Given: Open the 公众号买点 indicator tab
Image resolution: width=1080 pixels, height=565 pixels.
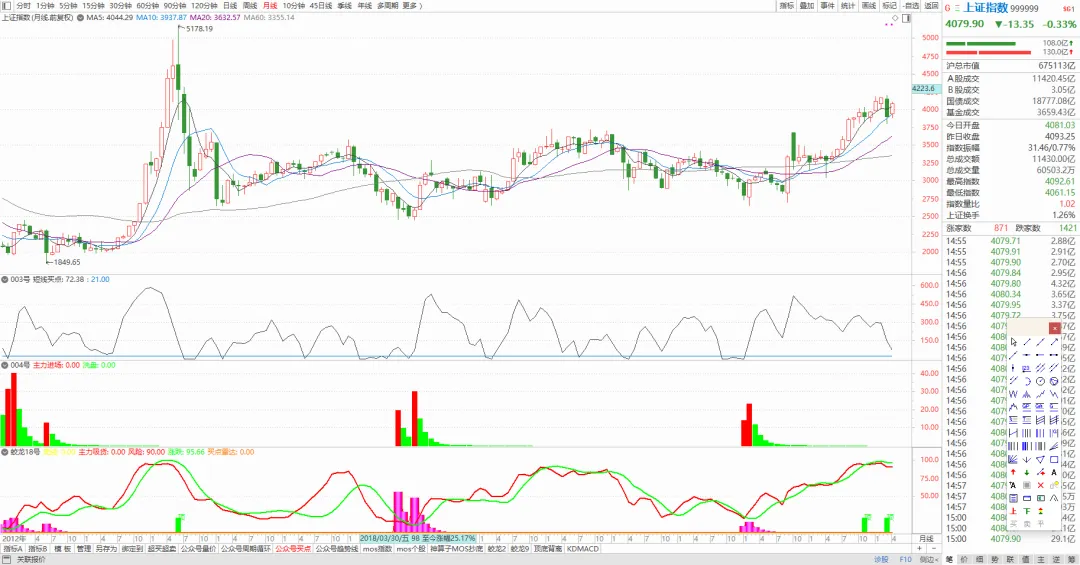Looking at the screenshot, I should coord(293,549).
